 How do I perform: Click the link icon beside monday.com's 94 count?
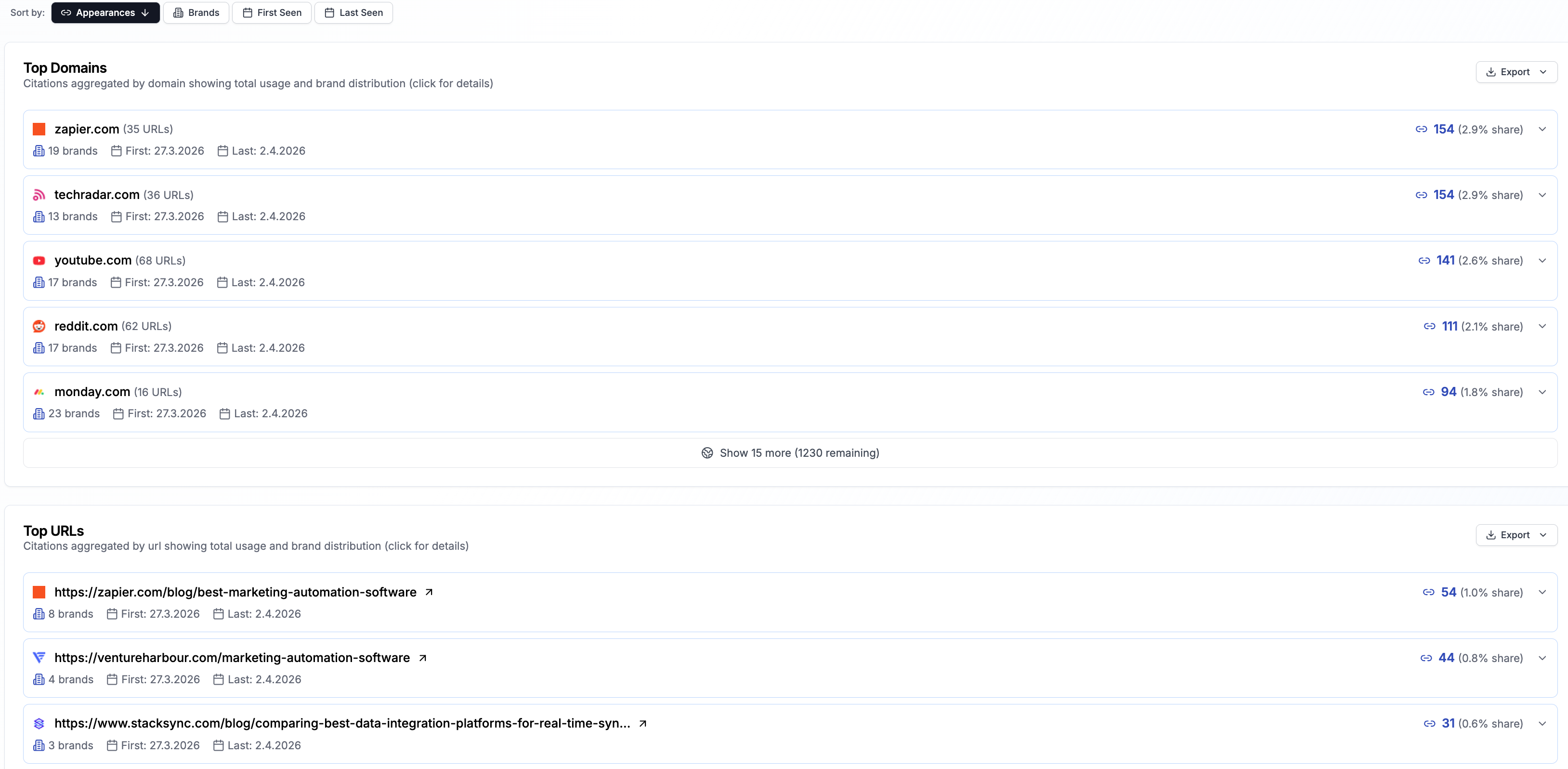pos(1429,392)
